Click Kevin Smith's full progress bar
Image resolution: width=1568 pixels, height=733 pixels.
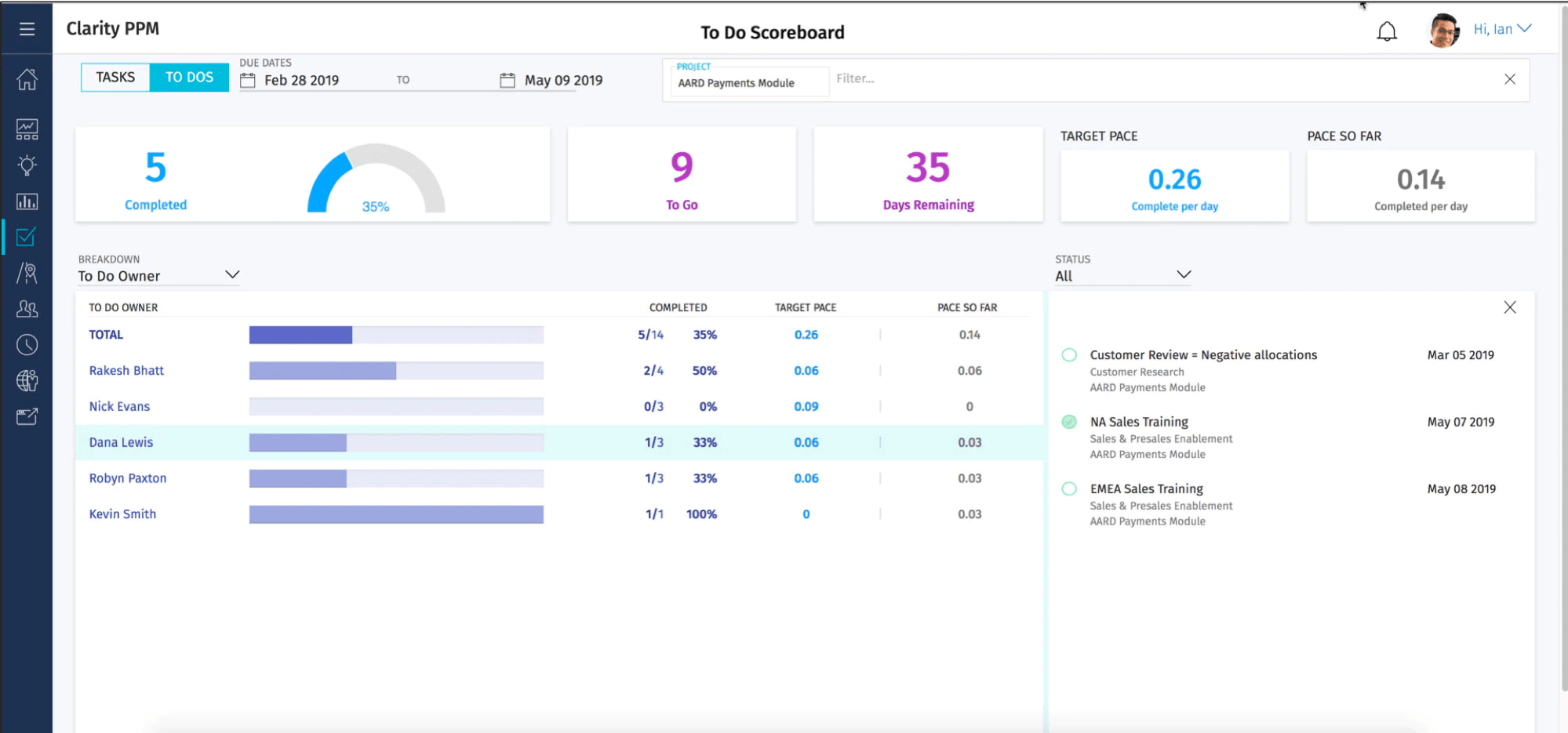tap(396, 514)
